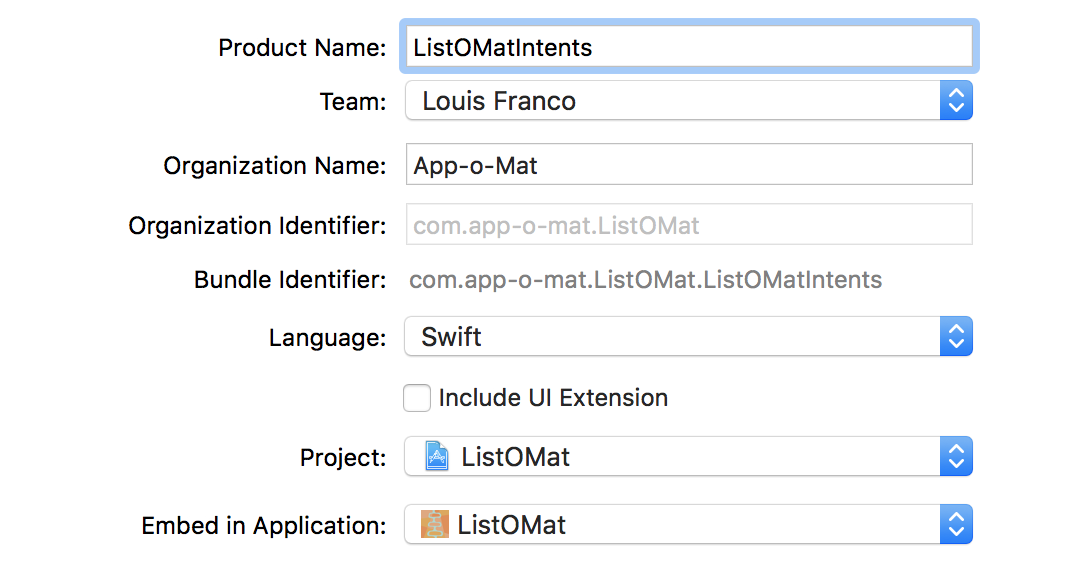Image resolution: width=1078 pixels, height=572 pixels.
Task: Click the greyed Organization Identifier field
Action: pyautogui.click(x=688, y=225)
